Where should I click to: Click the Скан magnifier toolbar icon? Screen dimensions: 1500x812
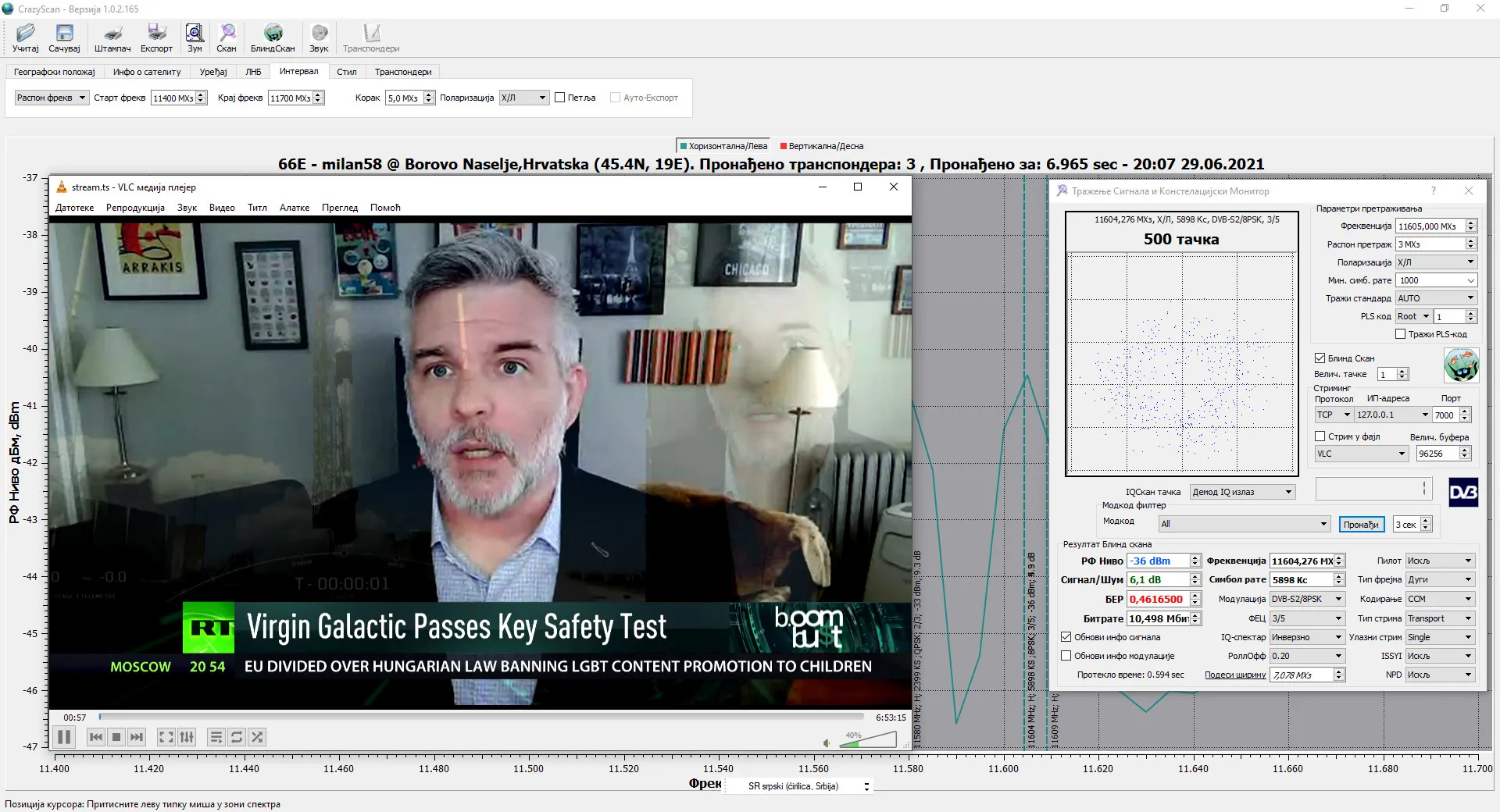pyautogui.click(x=227, y=37)
